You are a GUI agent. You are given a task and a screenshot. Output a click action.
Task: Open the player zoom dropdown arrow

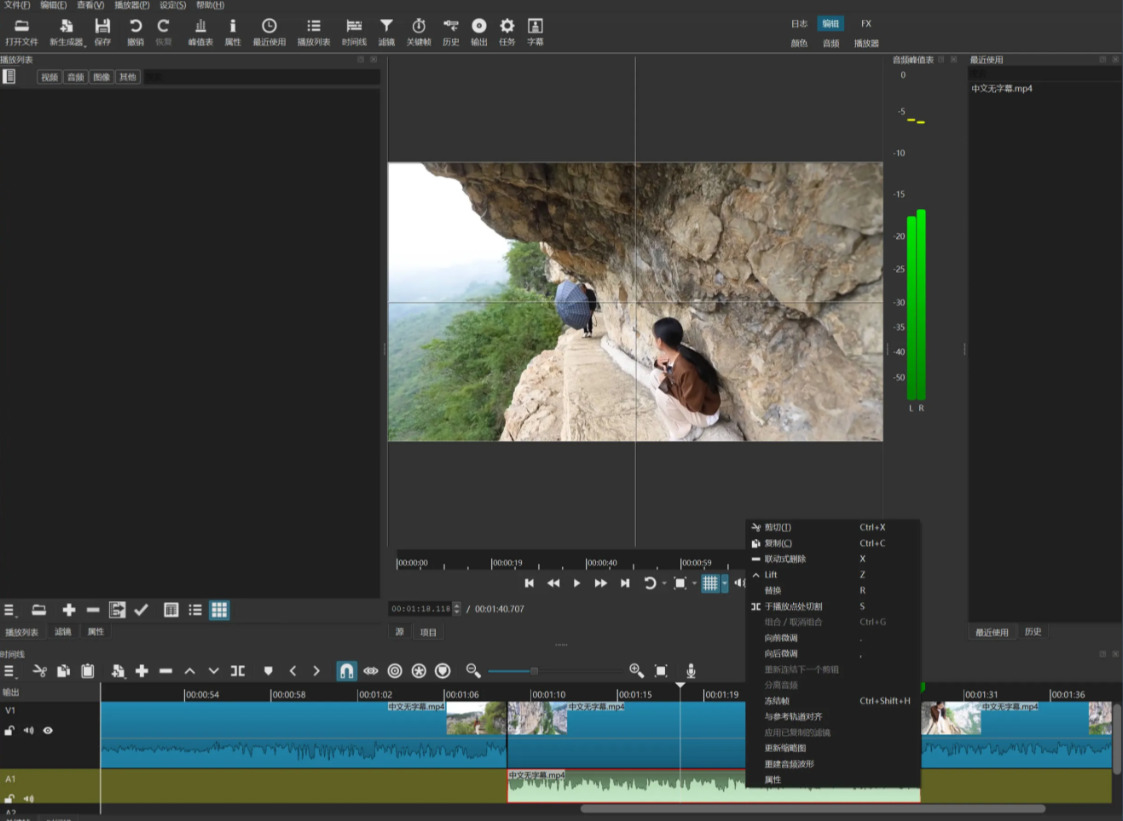694,583
